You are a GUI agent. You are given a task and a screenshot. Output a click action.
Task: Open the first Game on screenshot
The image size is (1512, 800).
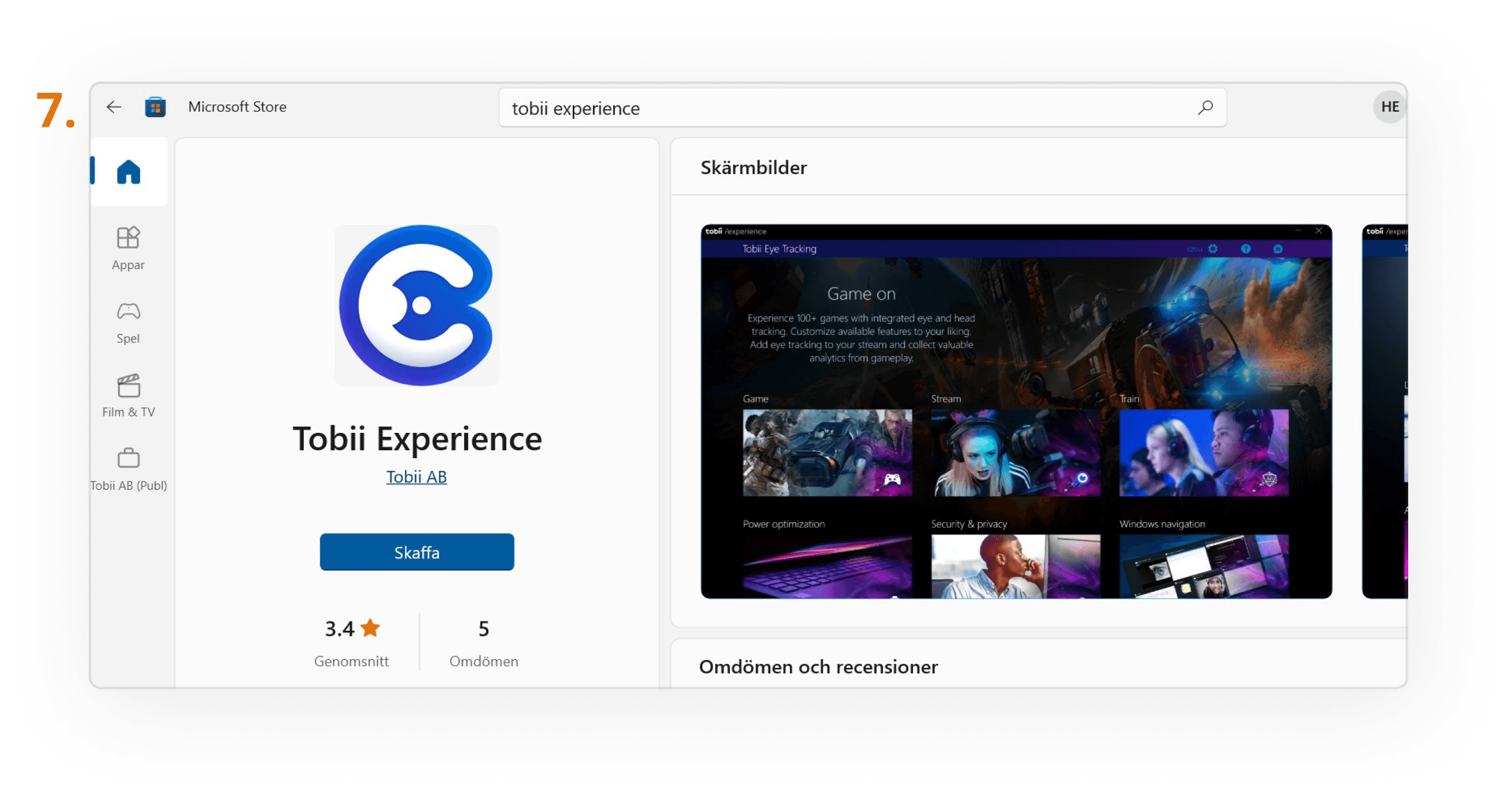1016,411
